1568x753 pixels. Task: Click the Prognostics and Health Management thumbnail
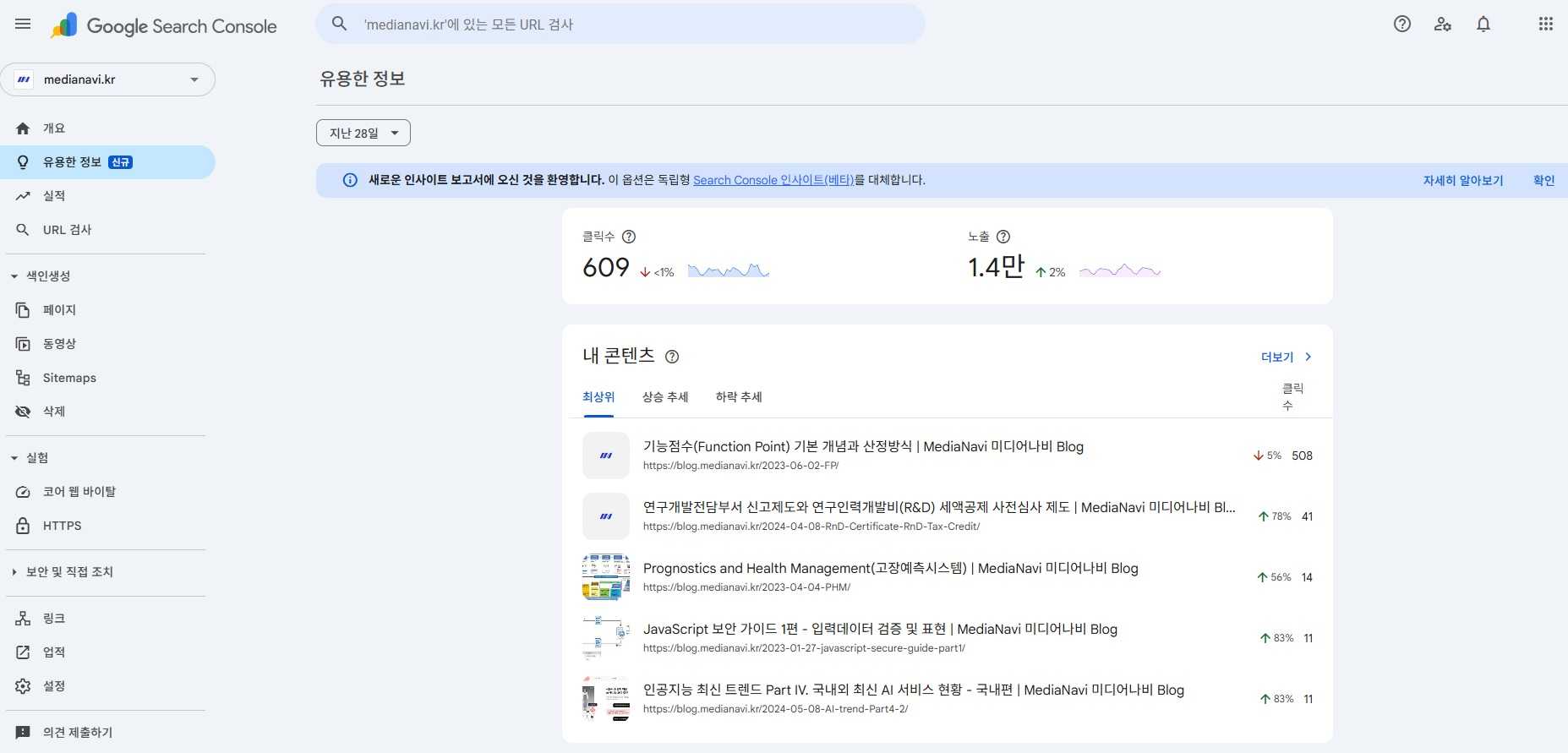pos(606,577)
